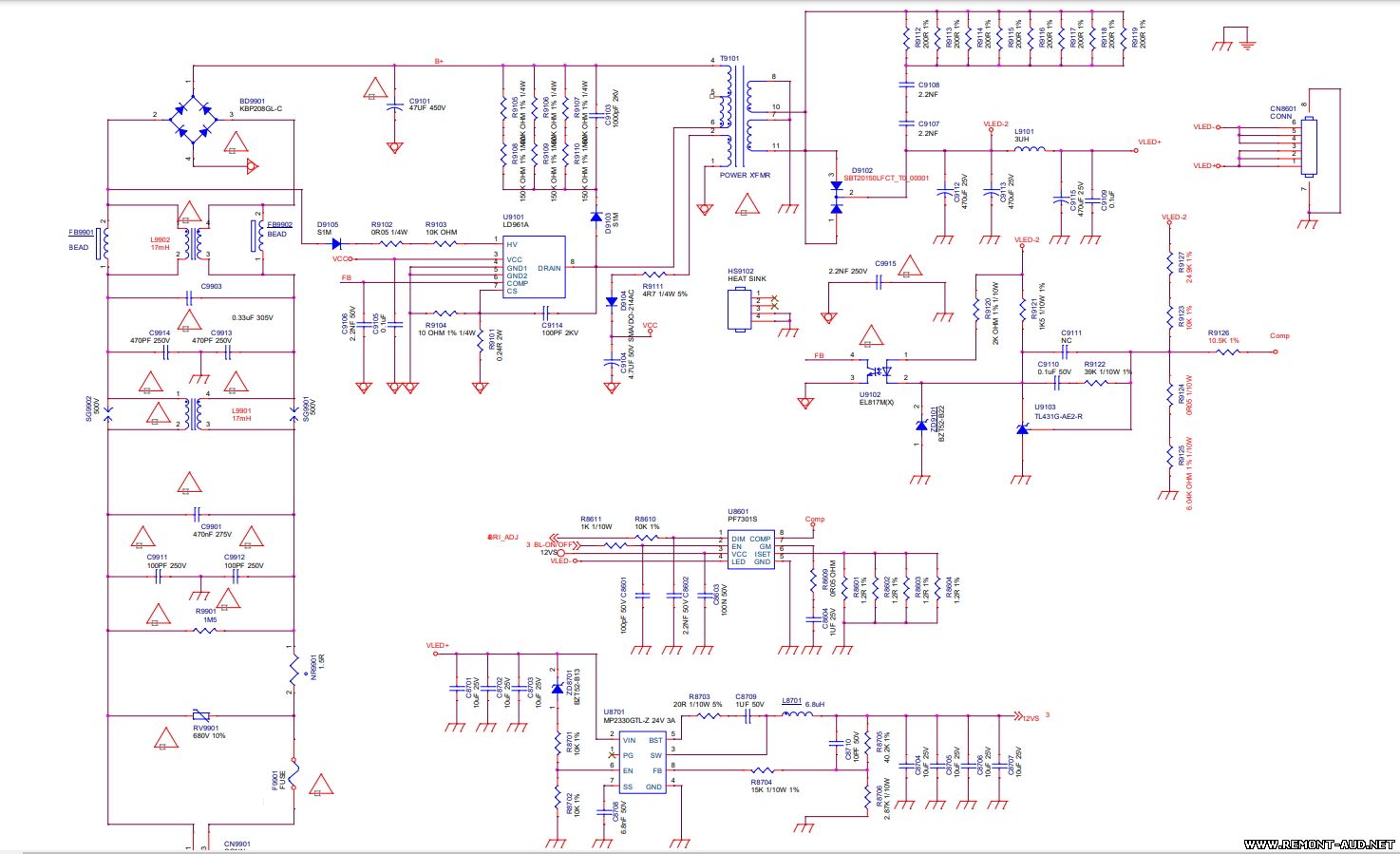The height and width of the screenshot is (854, 1400).
Task: Click the FB9902 bead symbol
Action: [x=257, y=237]
